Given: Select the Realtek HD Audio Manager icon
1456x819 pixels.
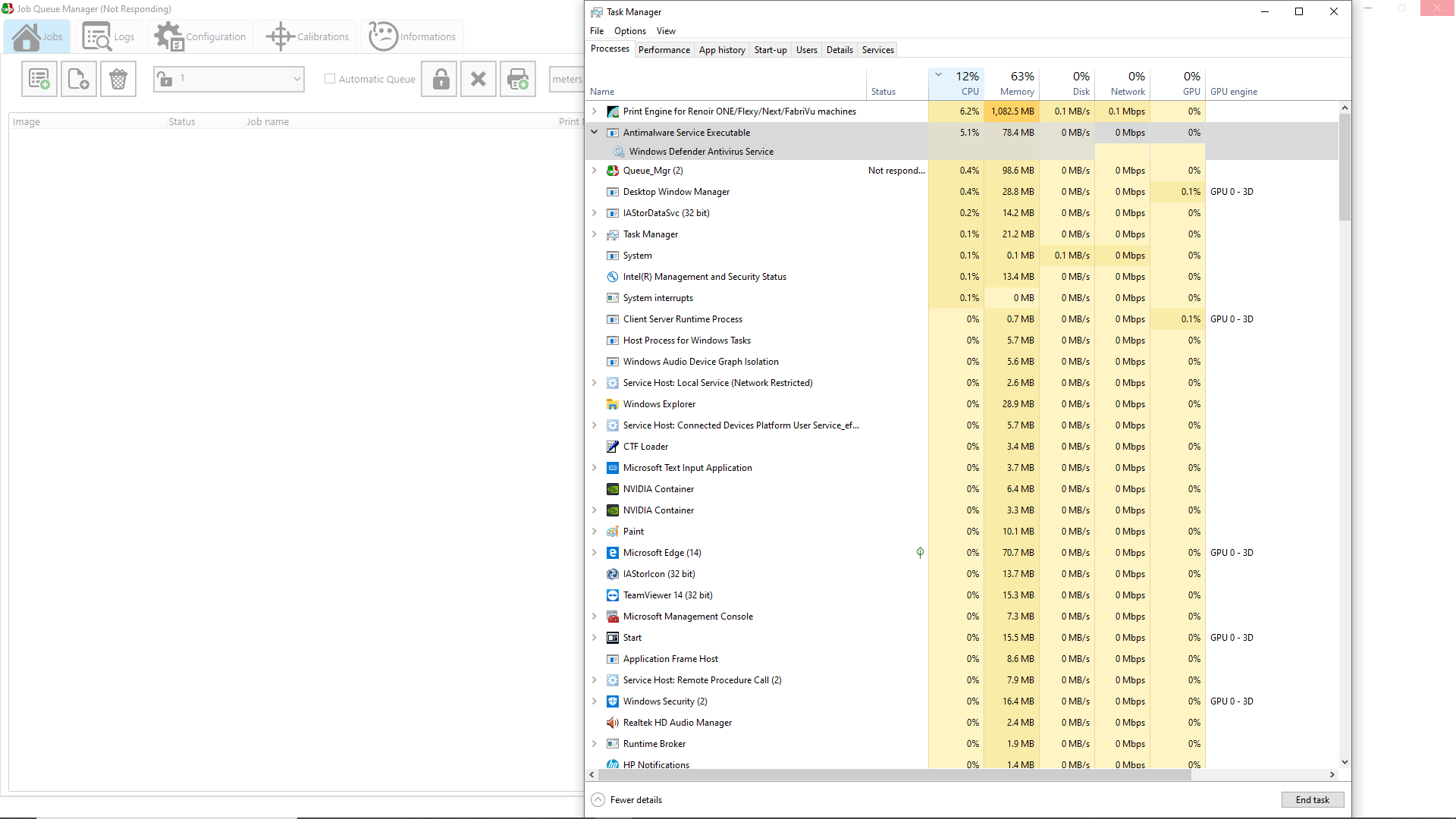Looking at the screenshot, I should click(613, 723).
